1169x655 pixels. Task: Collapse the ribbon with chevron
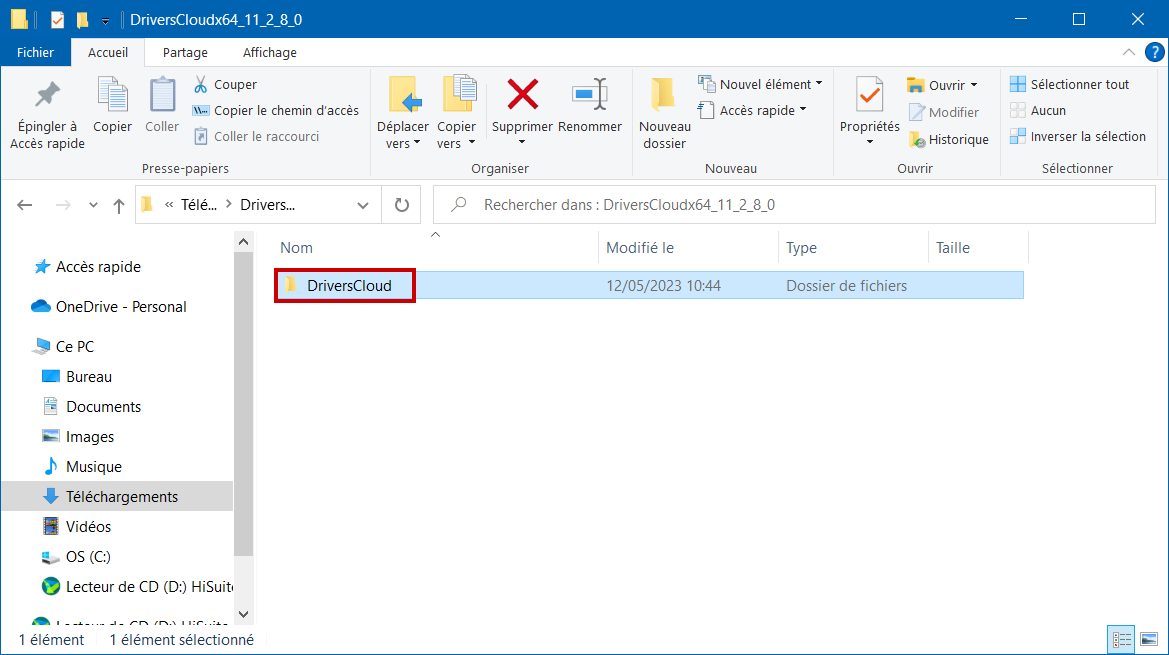(1129, 52)
